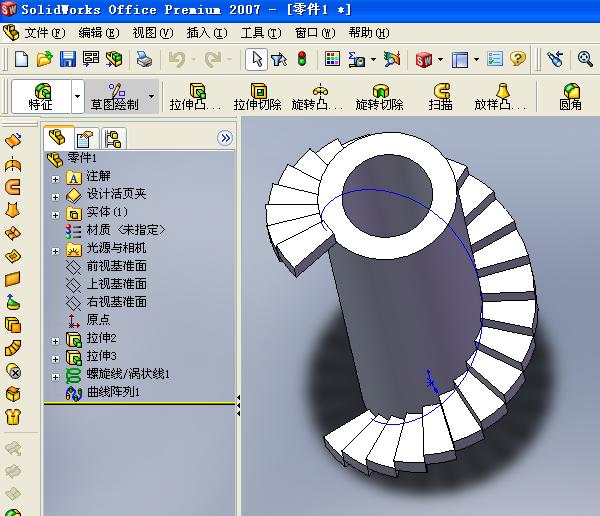Click the shell box icon in left sidebar

click(13, 394)
